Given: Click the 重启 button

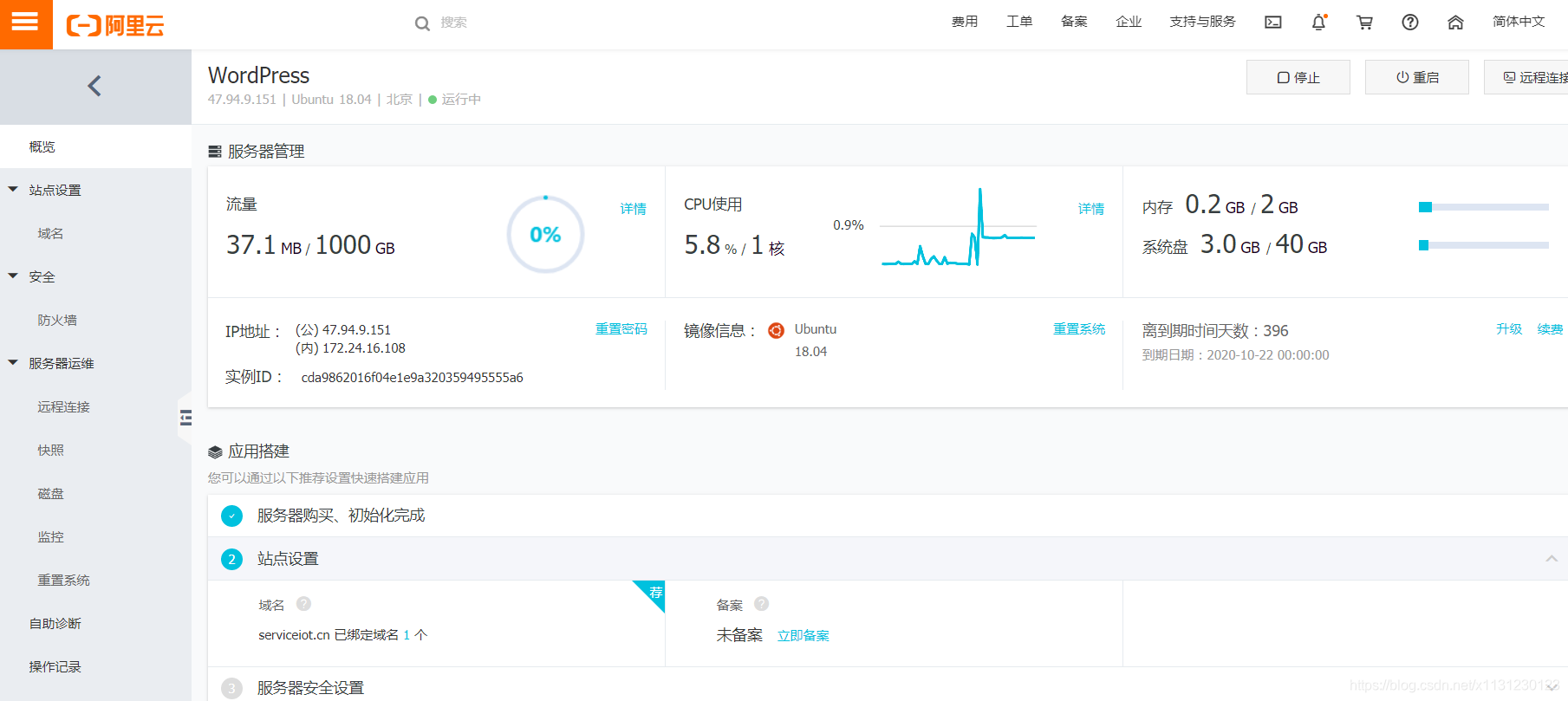Looking at the screenshot, I should [1416, 77].
